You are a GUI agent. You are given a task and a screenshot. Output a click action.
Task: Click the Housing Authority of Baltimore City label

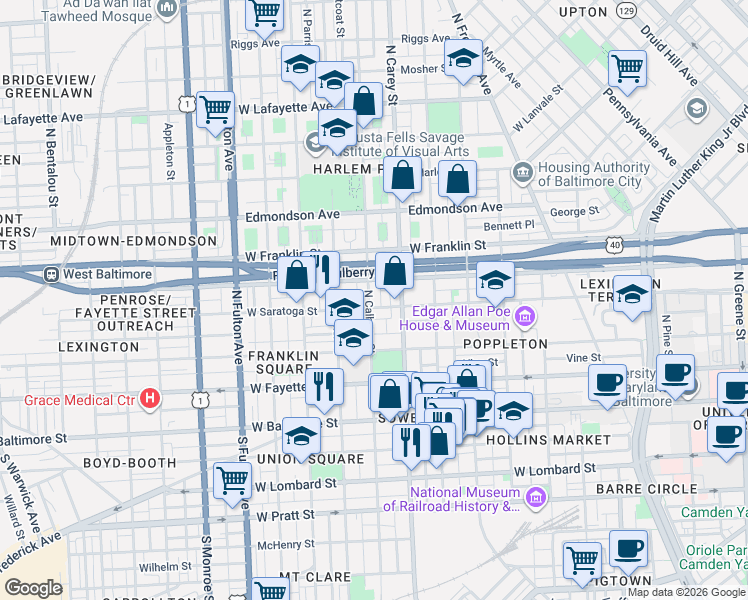[x=594, y=175]
